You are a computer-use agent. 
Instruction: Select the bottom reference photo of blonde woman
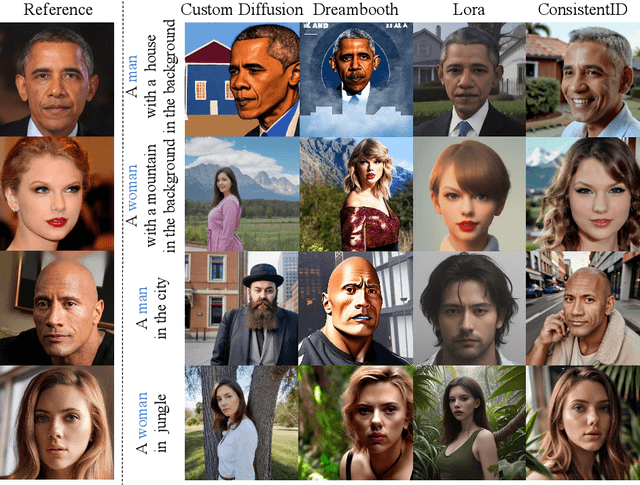tap(56, 424)
